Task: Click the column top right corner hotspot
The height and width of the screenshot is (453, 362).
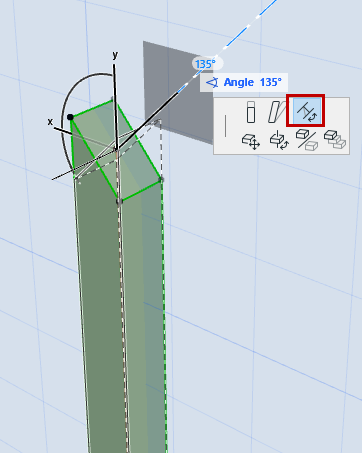Action: [161, 180]
